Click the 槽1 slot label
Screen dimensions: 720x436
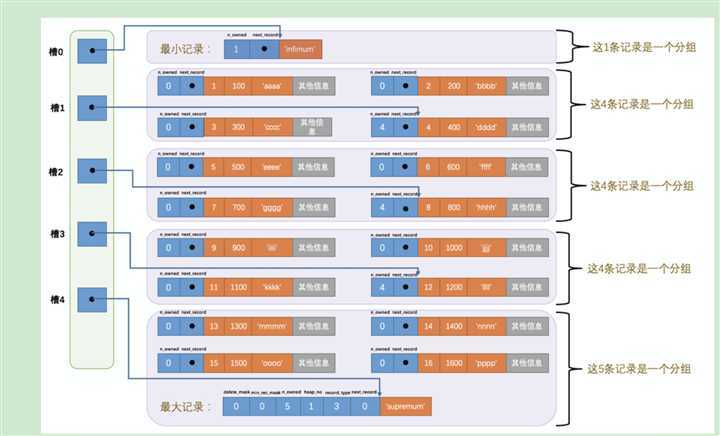[57, 108]
